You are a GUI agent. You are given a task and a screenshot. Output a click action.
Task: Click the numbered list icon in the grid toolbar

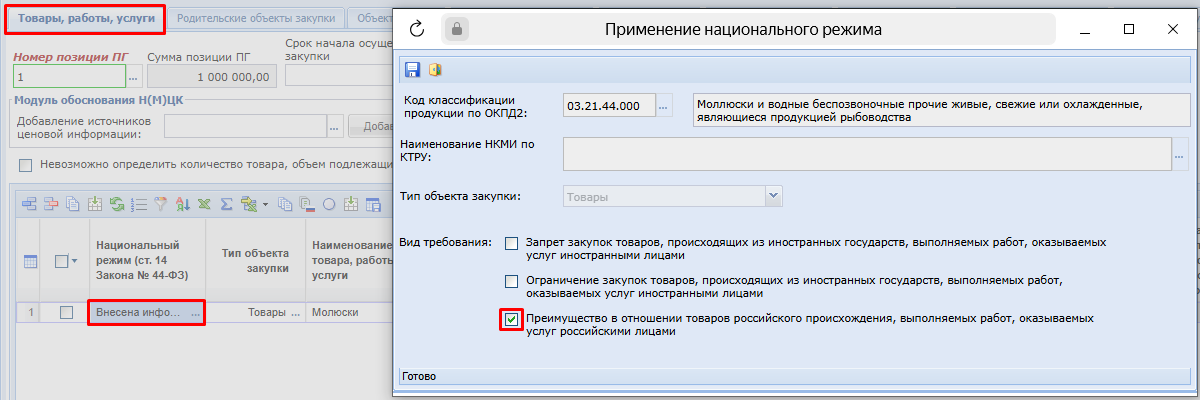tap(139, 204)
